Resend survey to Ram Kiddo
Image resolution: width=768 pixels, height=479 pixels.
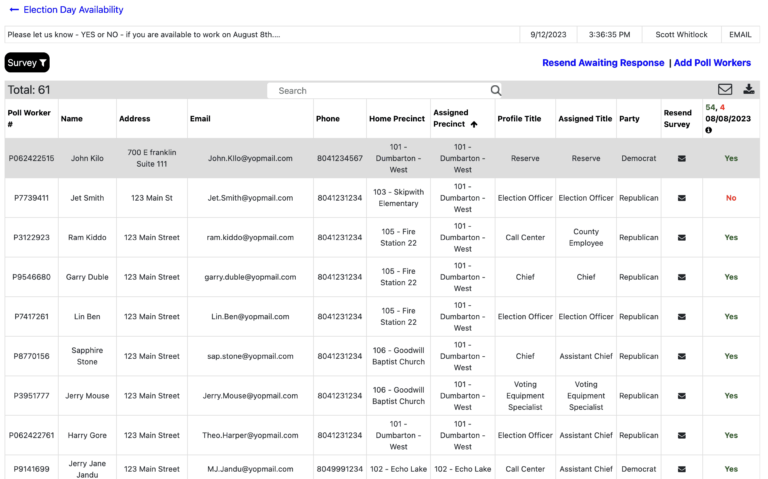tap(681, 238)
